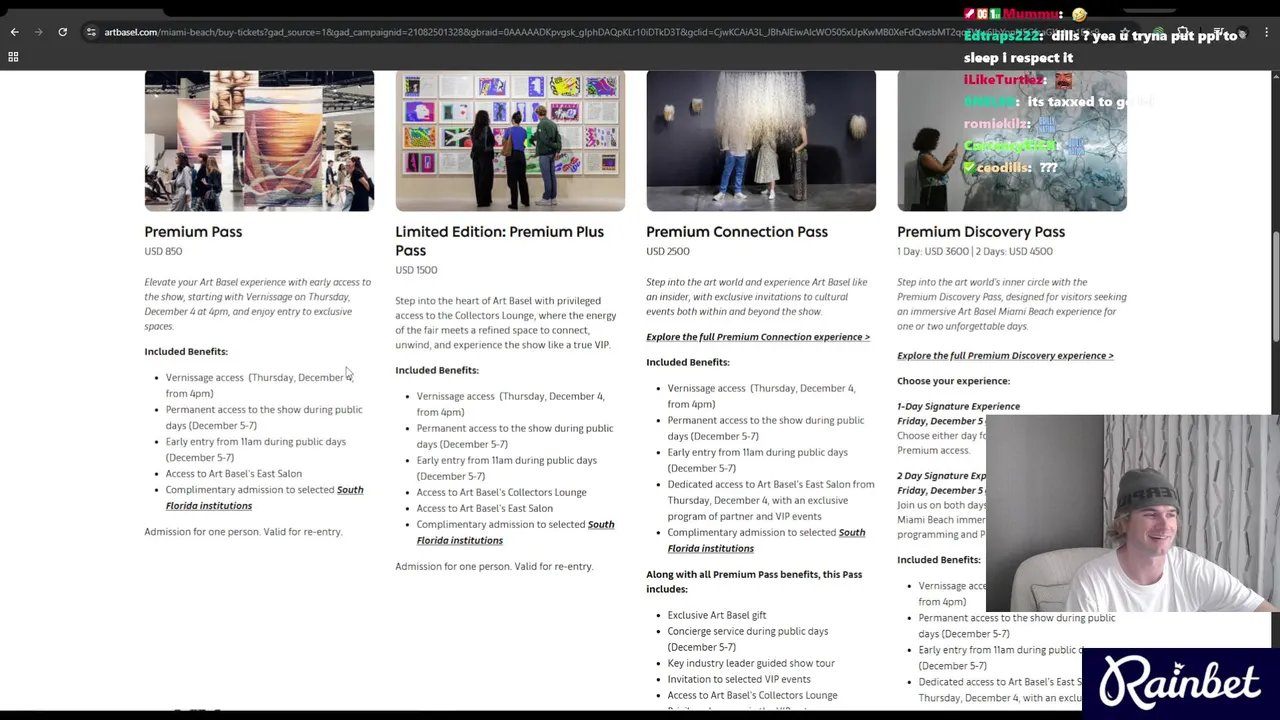
Task: Click 'Key industry leader guided show tour' item
Action: [751, 663]
